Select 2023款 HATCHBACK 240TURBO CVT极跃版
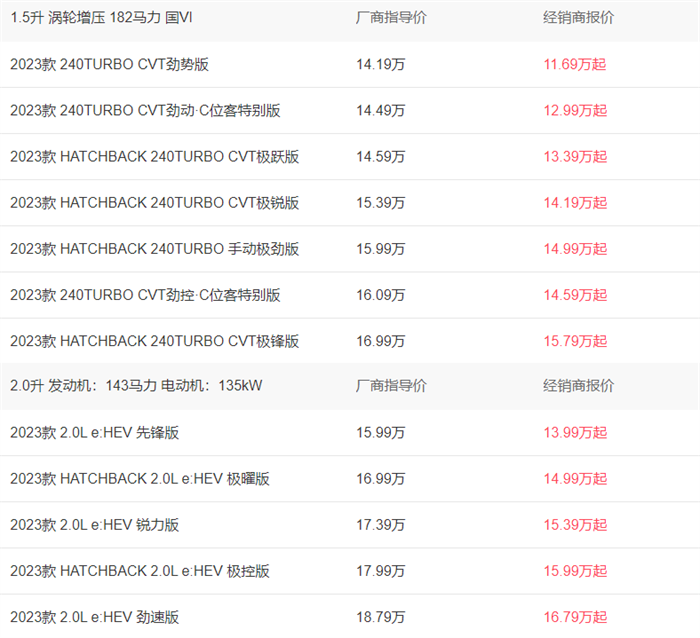 click(154, 157)
